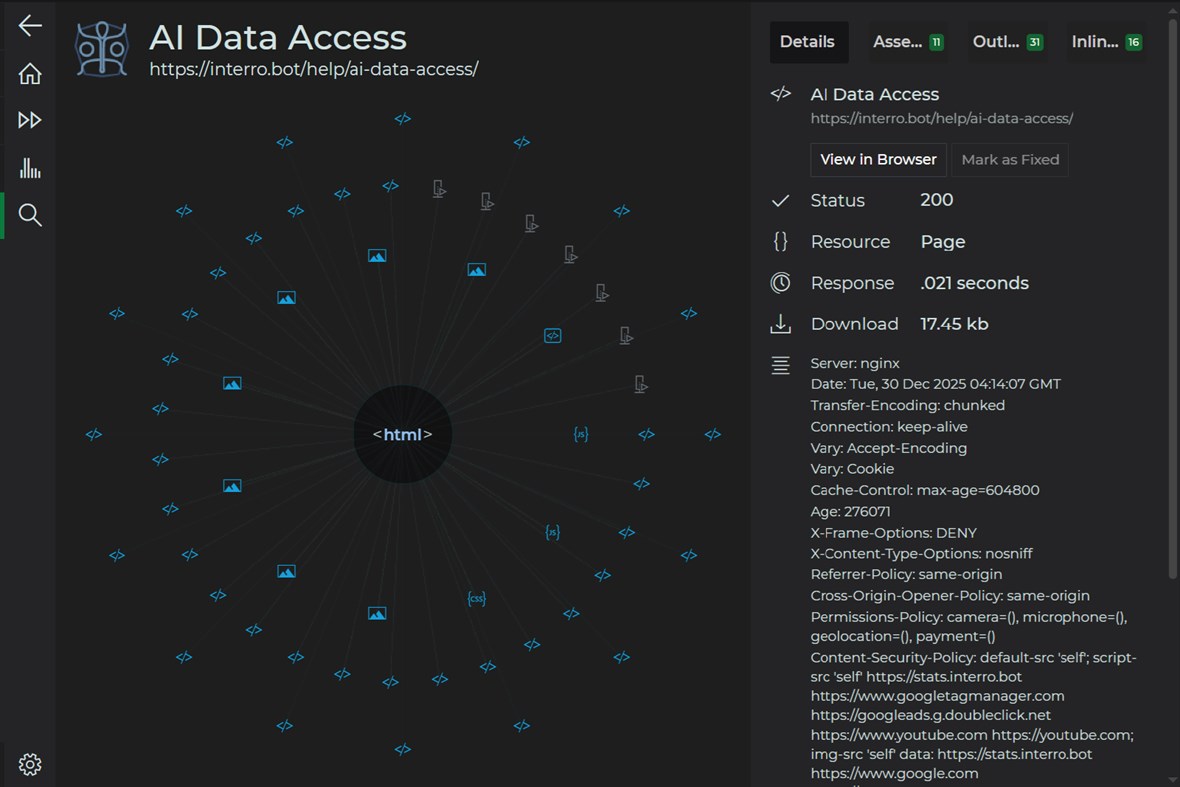Switch to the Details tab
The height and width of the screenshot is (787, 1180).
click(x=807, y=42)
